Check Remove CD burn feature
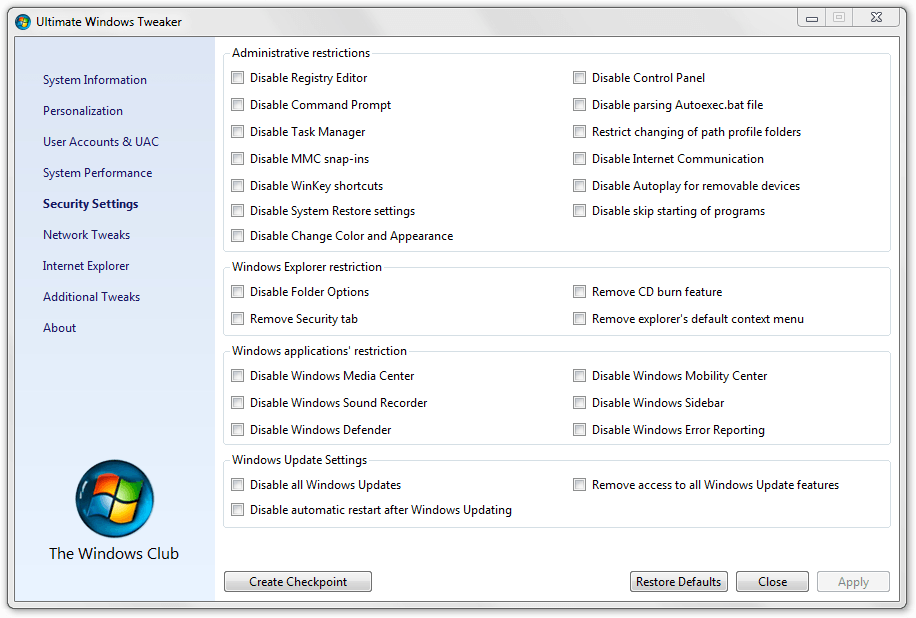 (579, 291)
